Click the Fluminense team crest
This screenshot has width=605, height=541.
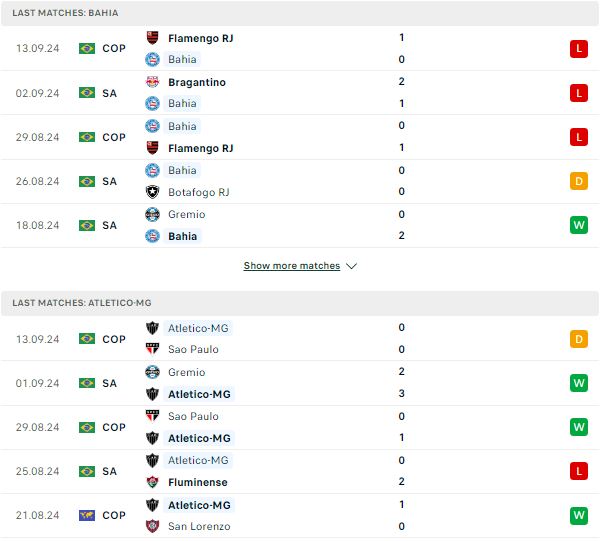(x=152, y=482)
